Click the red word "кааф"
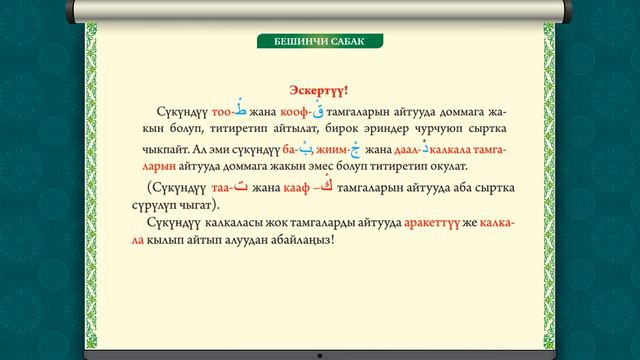 (x=296, y=189)
